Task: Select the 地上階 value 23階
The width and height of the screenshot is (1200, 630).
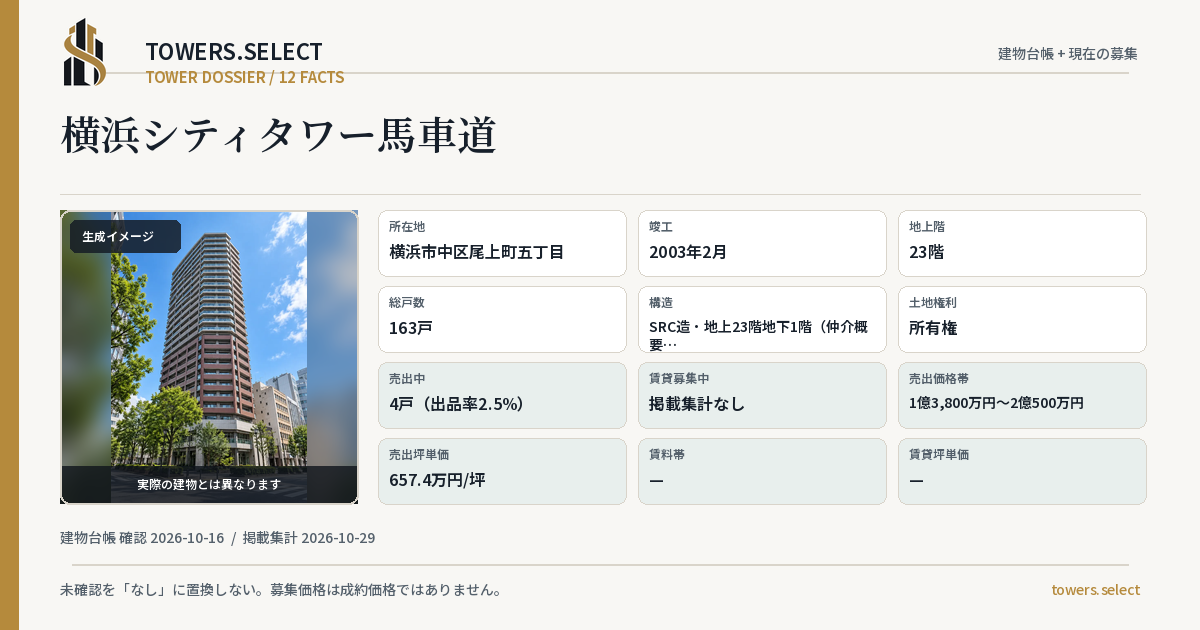Action: [927, 252]
